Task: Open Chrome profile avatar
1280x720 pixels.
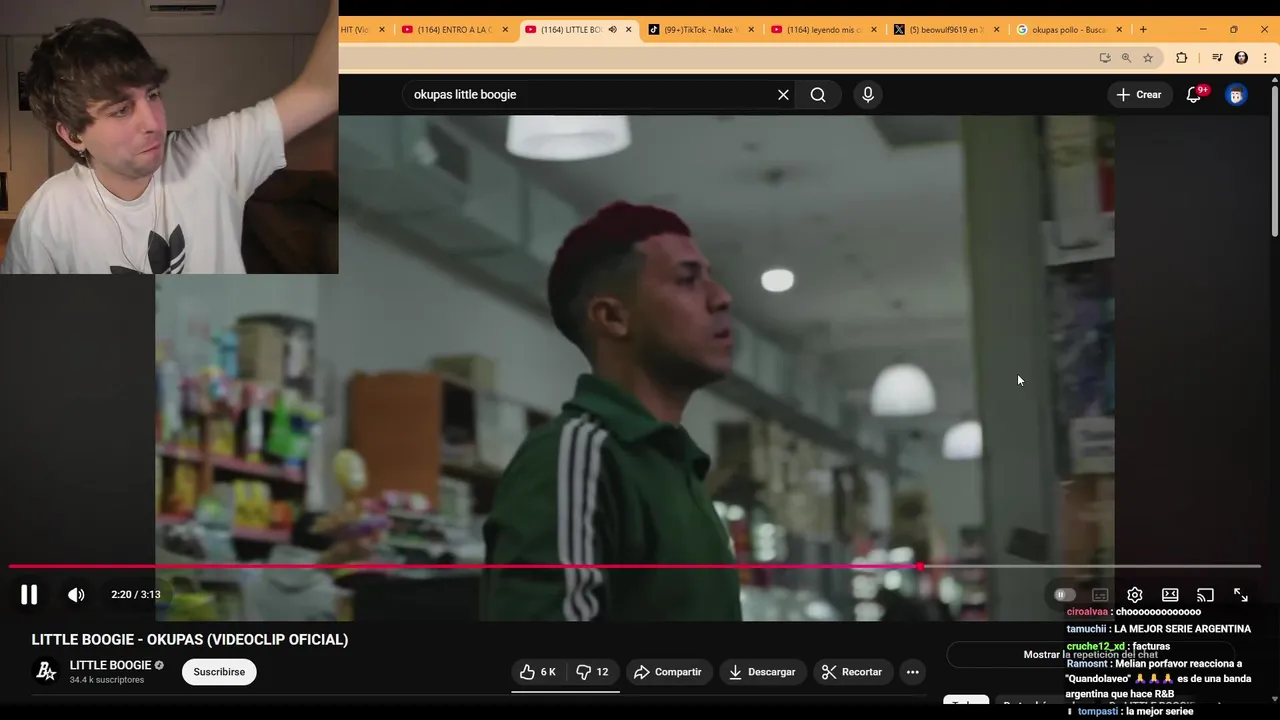Action: click(x=1241, y=58)
